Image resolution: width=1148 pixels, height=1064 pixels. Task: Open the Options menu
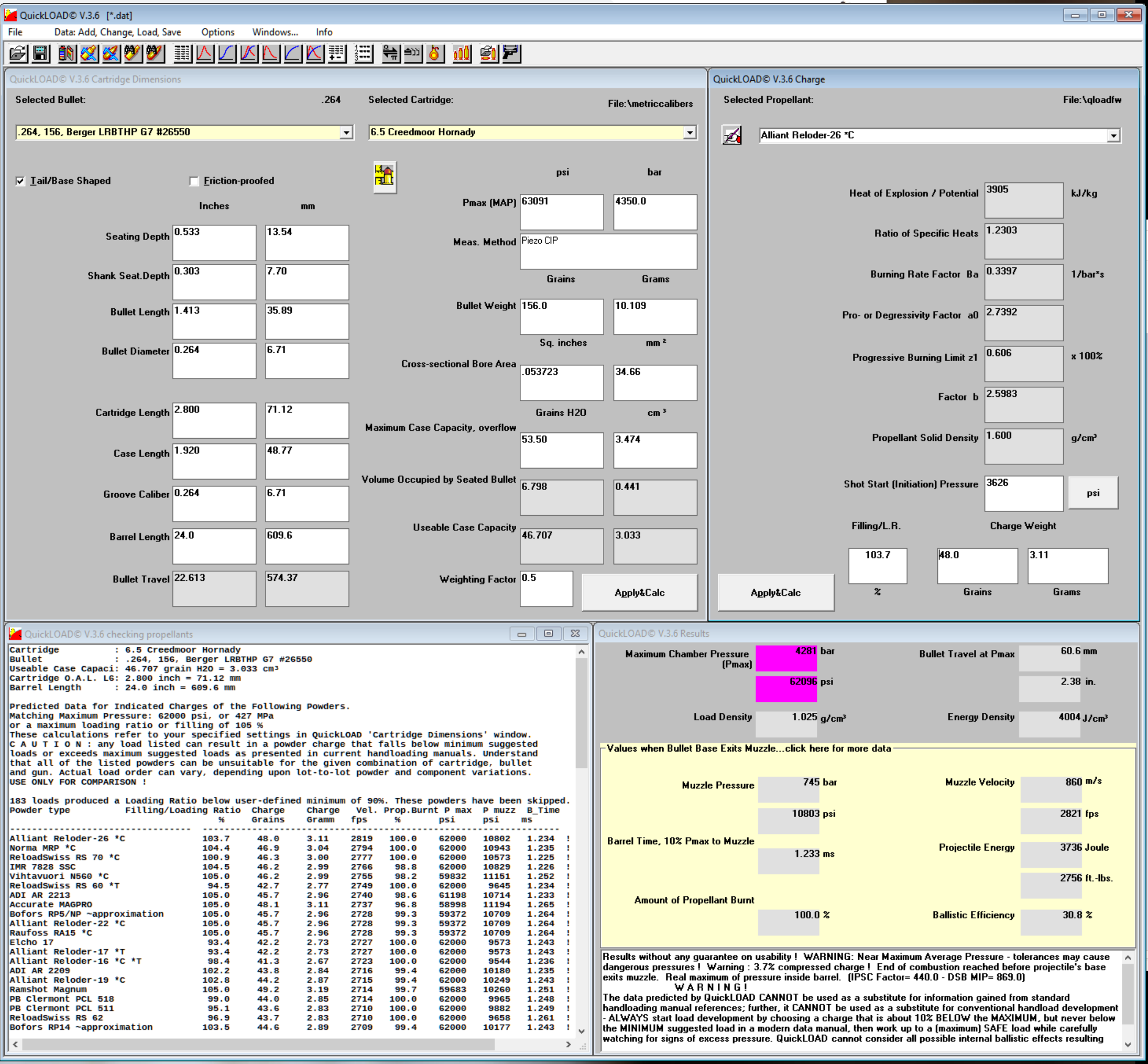[217, 32]
